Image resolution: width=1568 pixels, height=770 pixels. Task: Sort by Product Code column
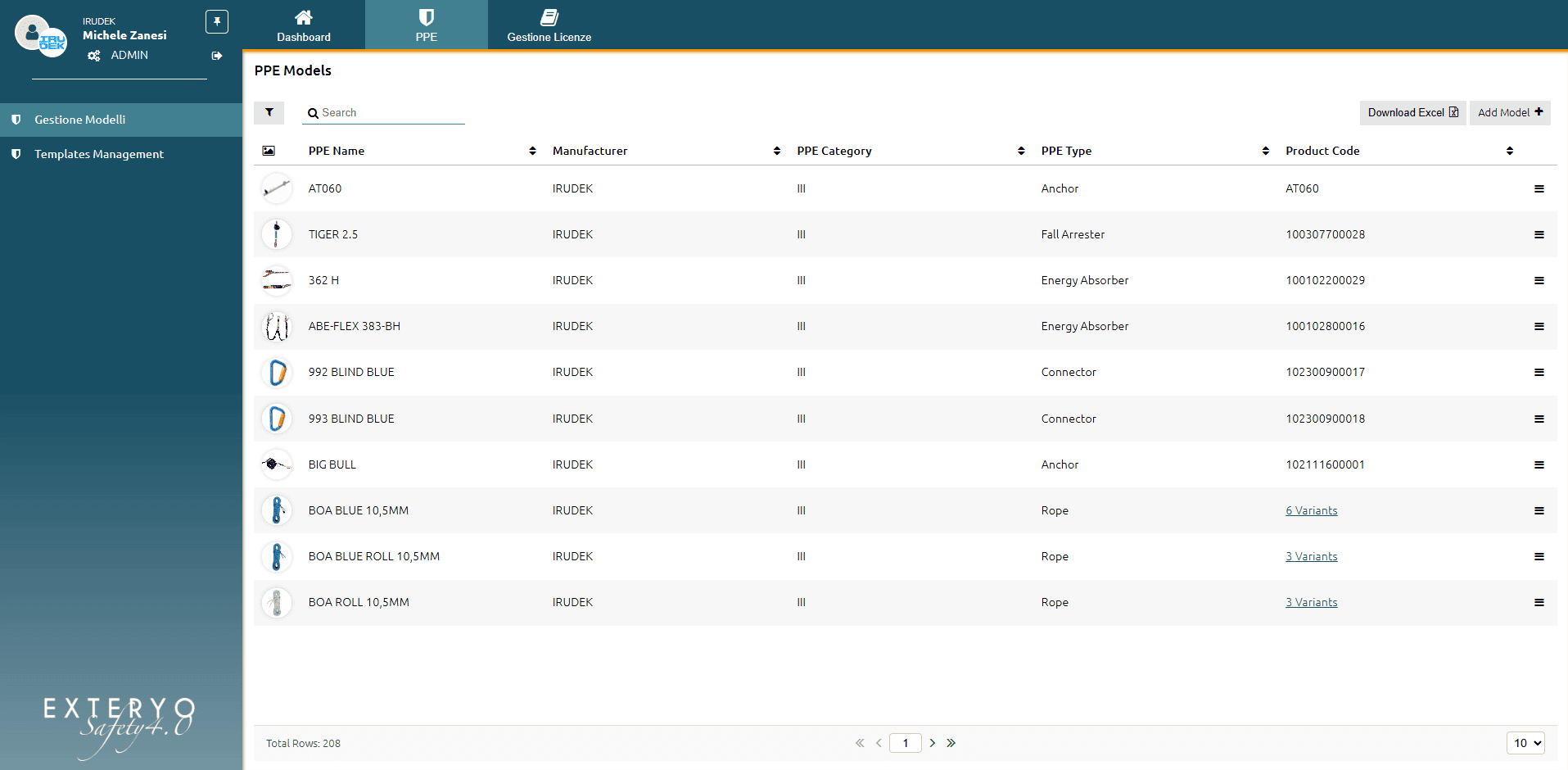point(1509,151)
